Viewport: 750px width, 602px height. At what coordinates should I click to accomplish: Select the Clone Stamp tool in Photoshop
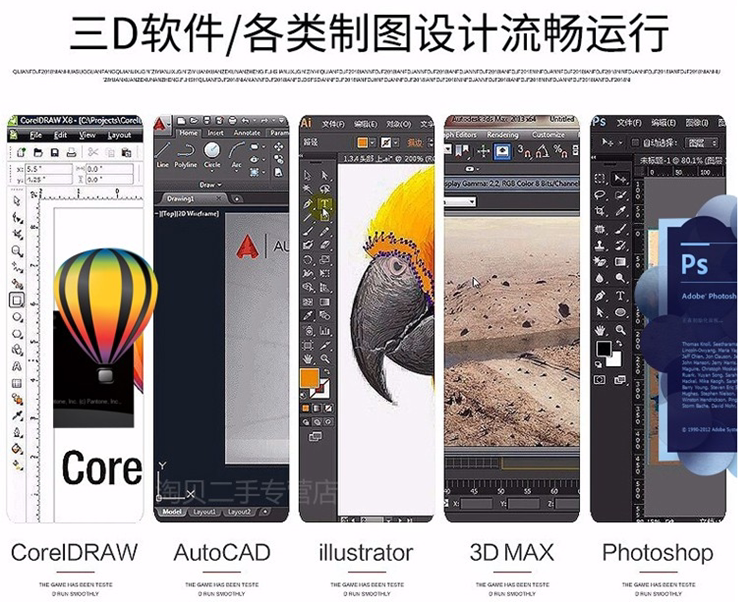(x=600, y=246)
